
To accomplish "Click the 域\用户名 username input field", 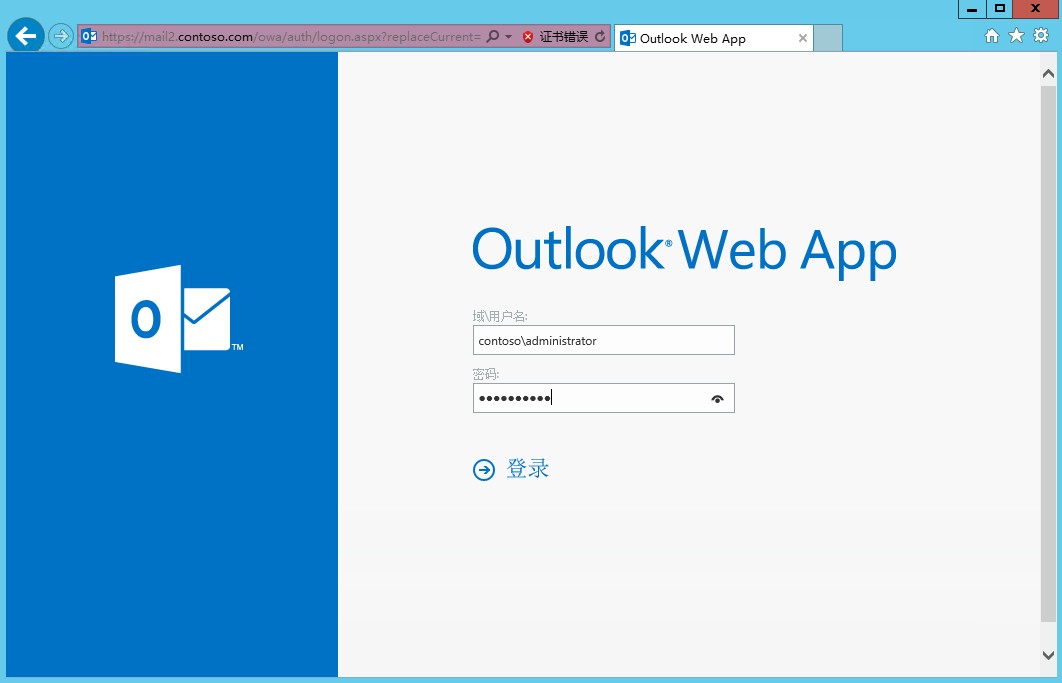I will (x=603, y=340).
